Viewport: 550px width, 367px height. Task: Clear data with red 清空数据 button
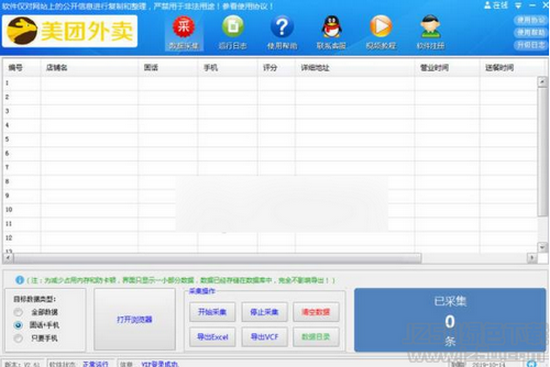316,312
